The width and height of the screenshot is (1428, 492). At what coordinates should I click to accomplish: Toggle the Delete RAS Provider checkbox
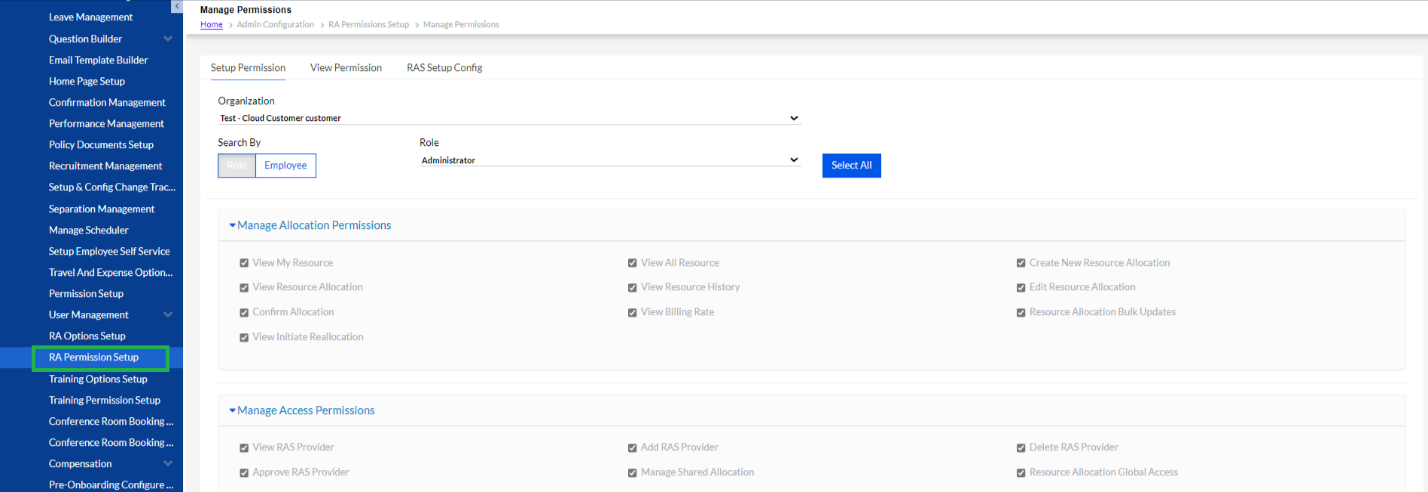(1021, 448)
